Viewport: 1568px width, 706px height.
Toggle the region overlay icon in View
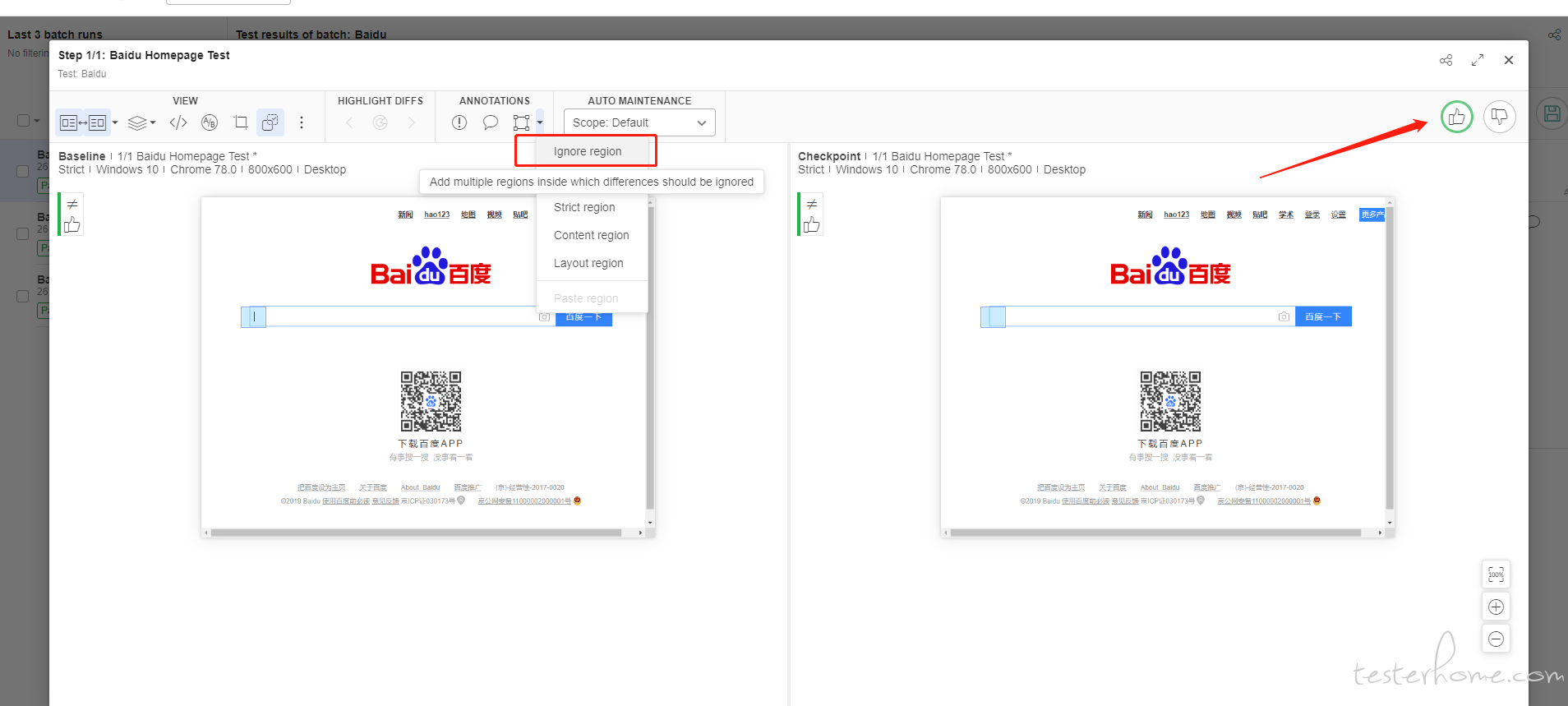[x=270, y=122]
